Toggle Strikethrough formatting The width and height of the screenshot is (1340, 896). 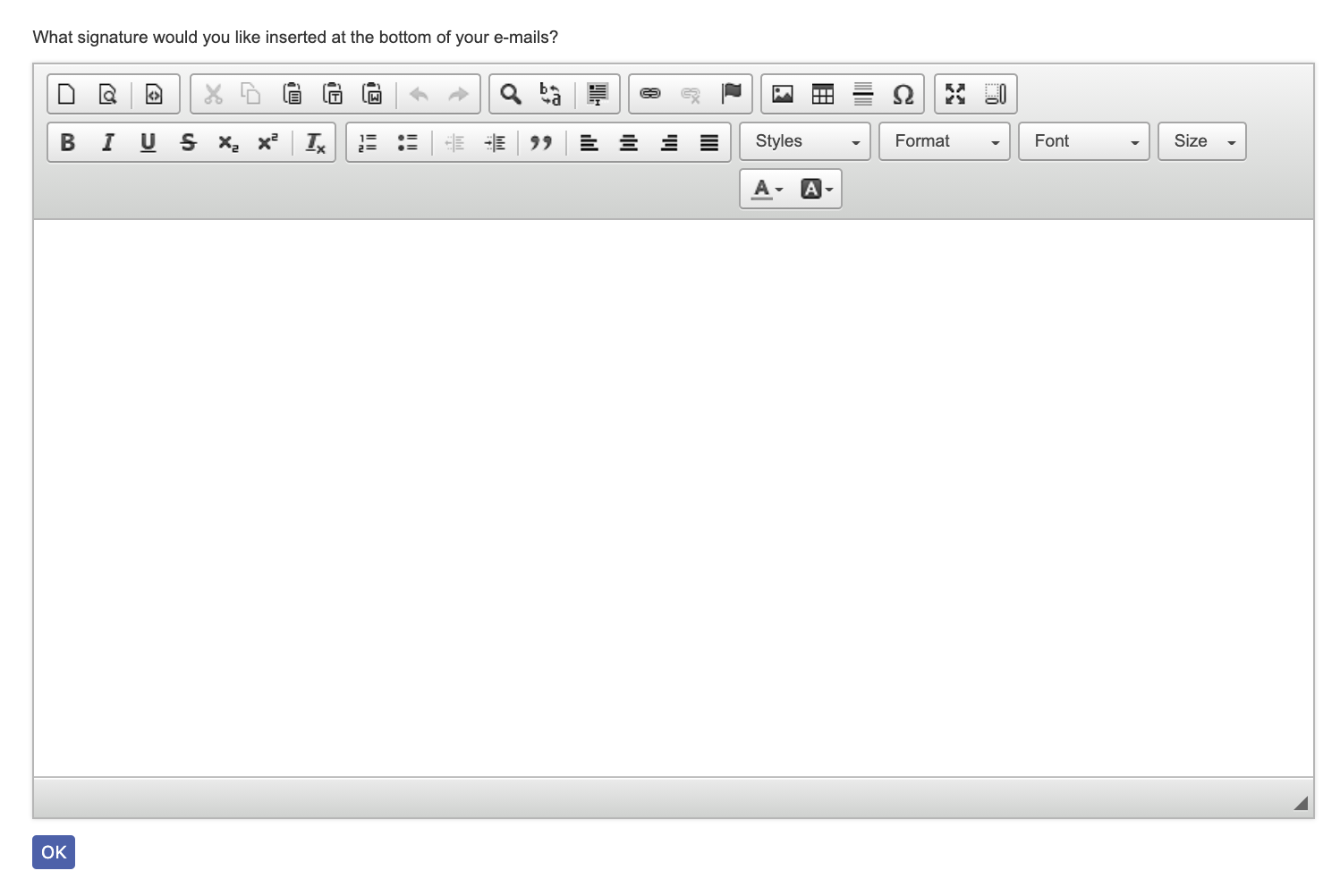coord(188,142)
